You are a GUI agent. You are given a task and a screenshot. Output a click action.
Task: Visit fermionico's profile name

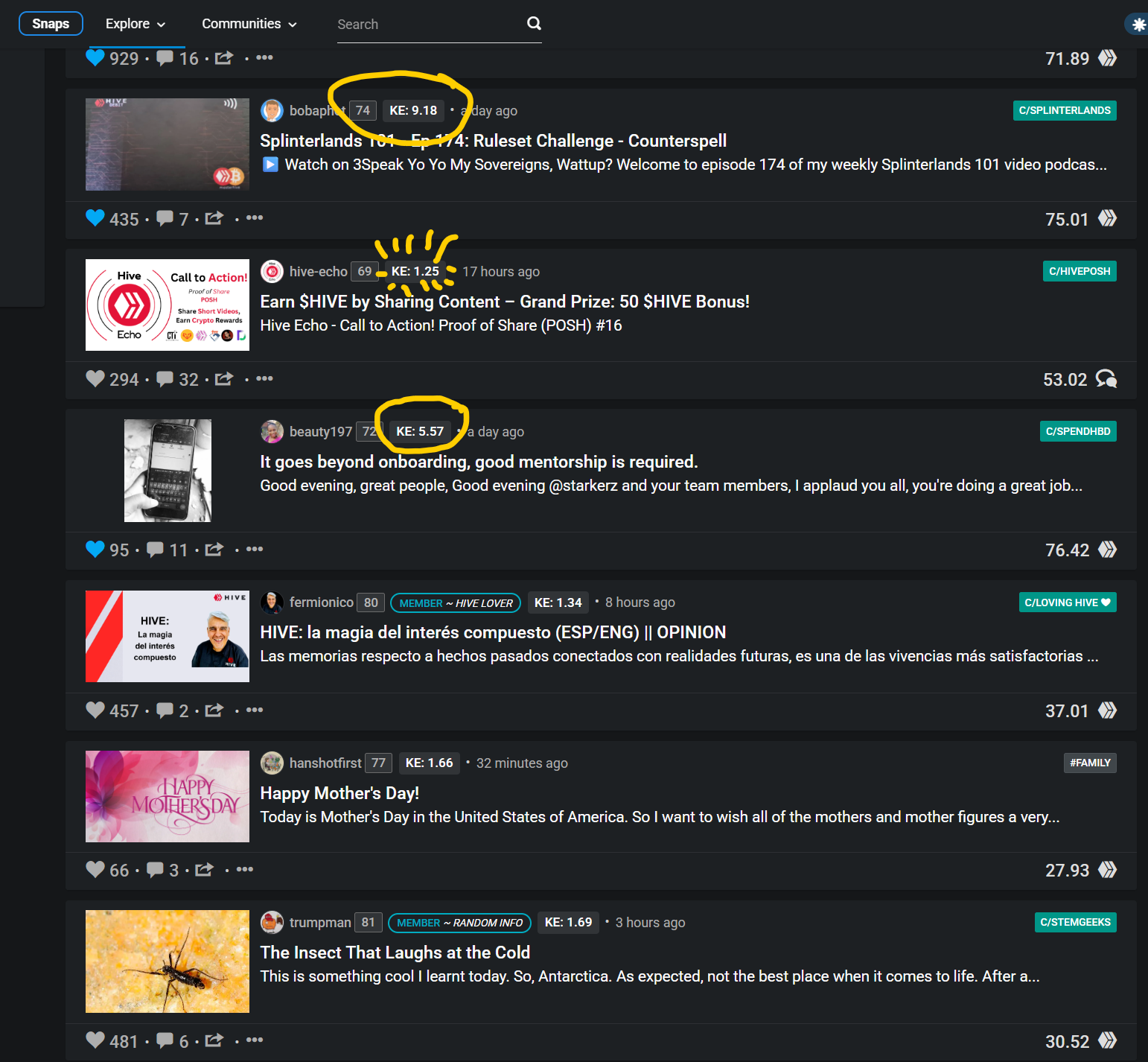pos(321,602)
